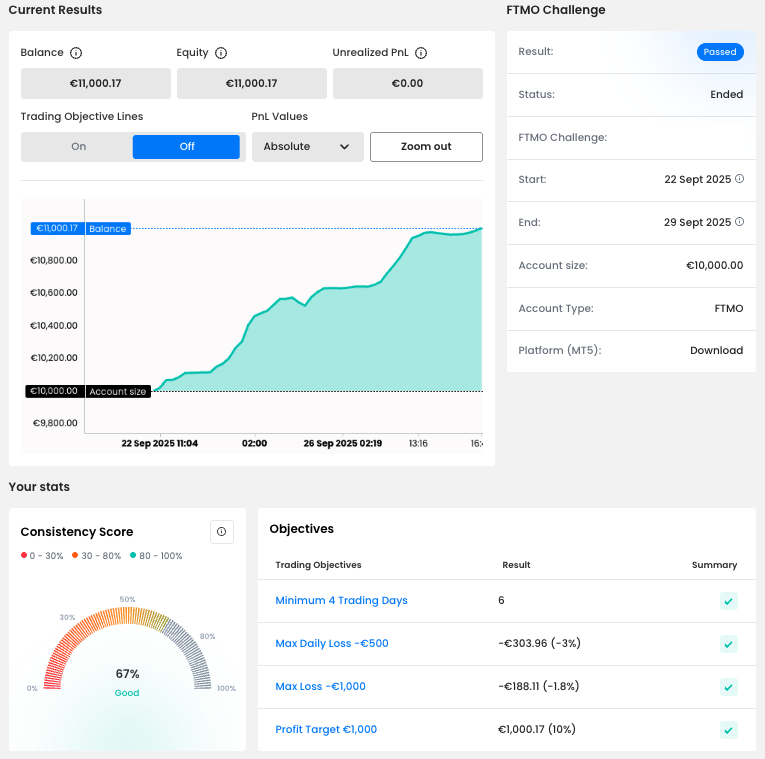Click the Max Loss summary checkmark
765x759 pixels.
[729, 687]
